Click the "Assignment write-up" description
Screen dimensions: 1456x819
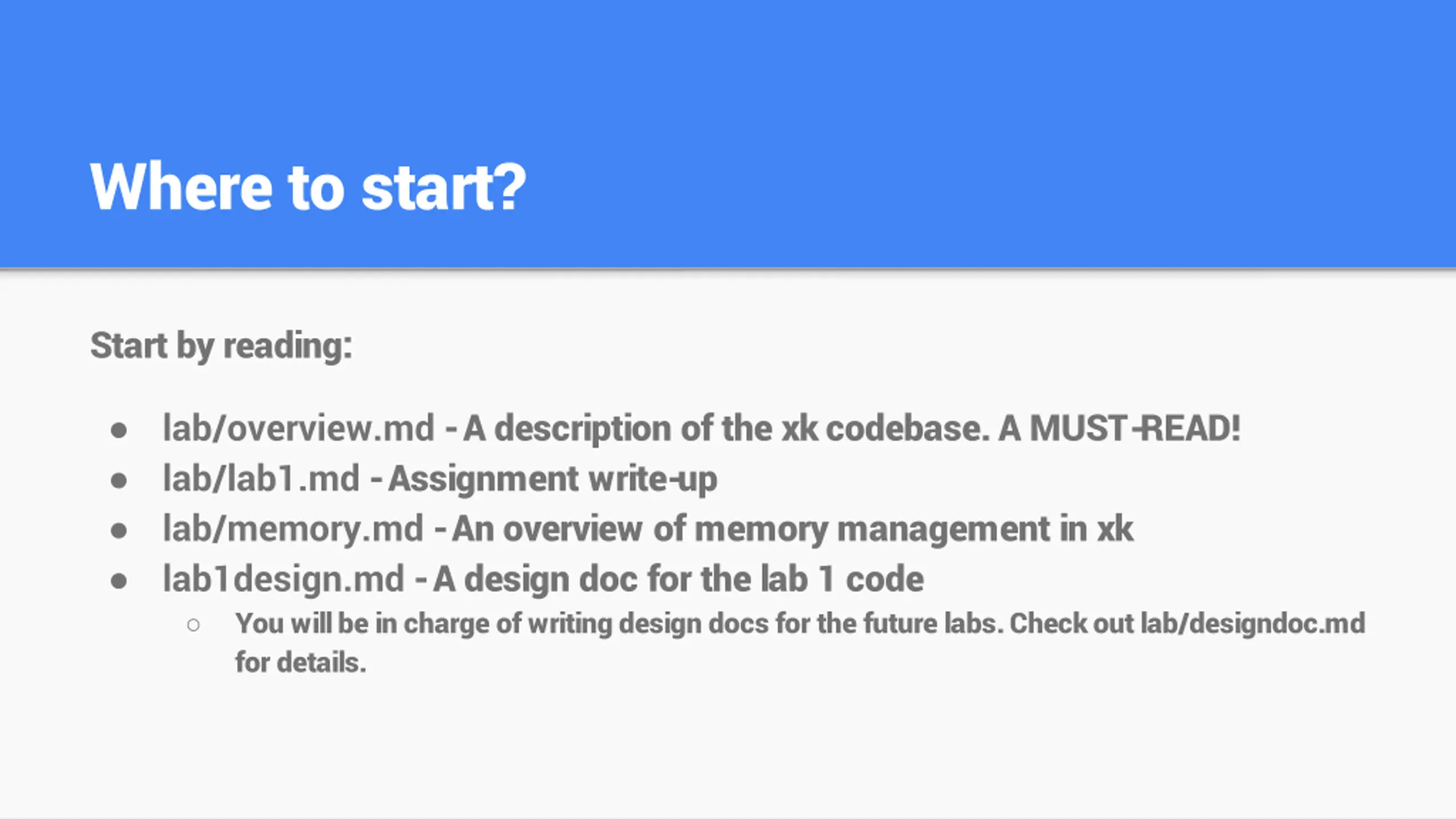click(553, 479)
